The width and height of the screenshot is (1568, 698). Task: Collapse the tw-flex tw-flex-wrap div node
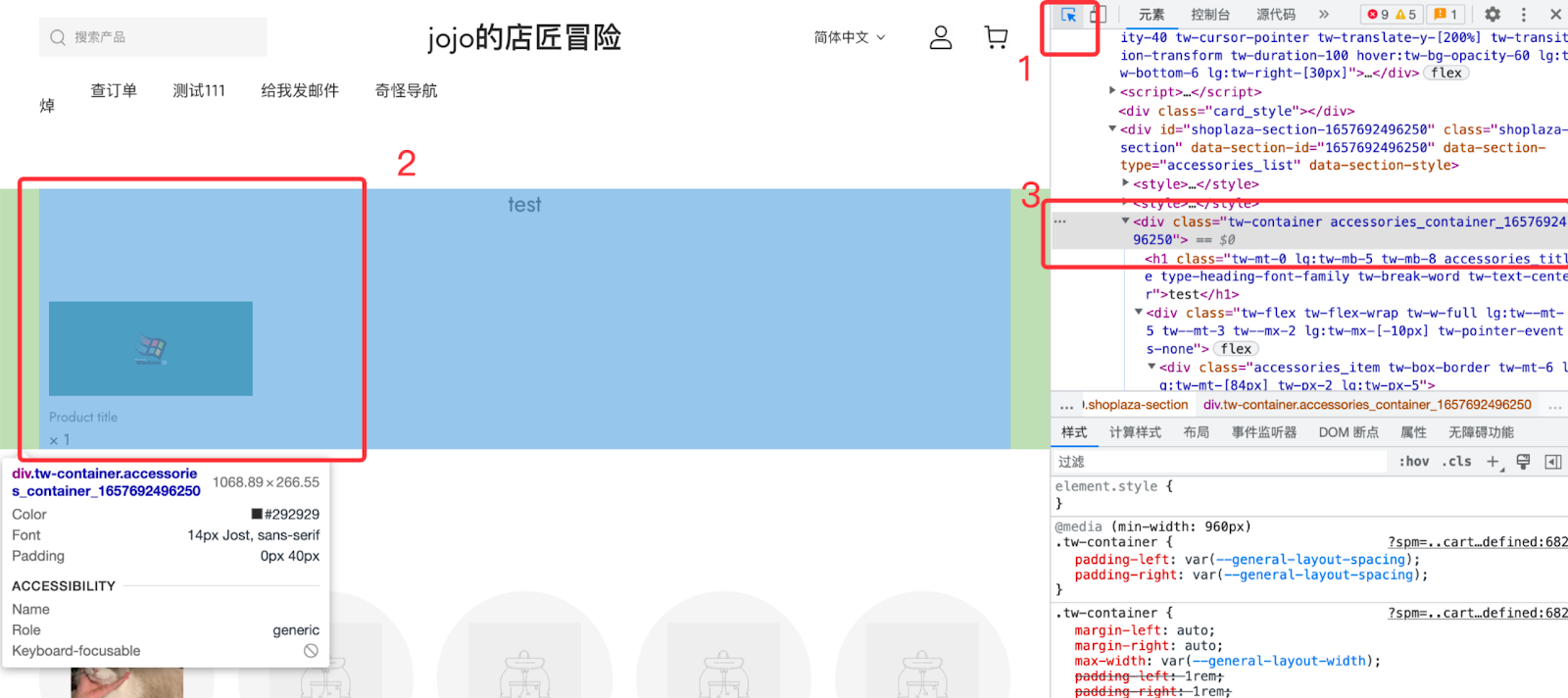(x=1139, y=313)
